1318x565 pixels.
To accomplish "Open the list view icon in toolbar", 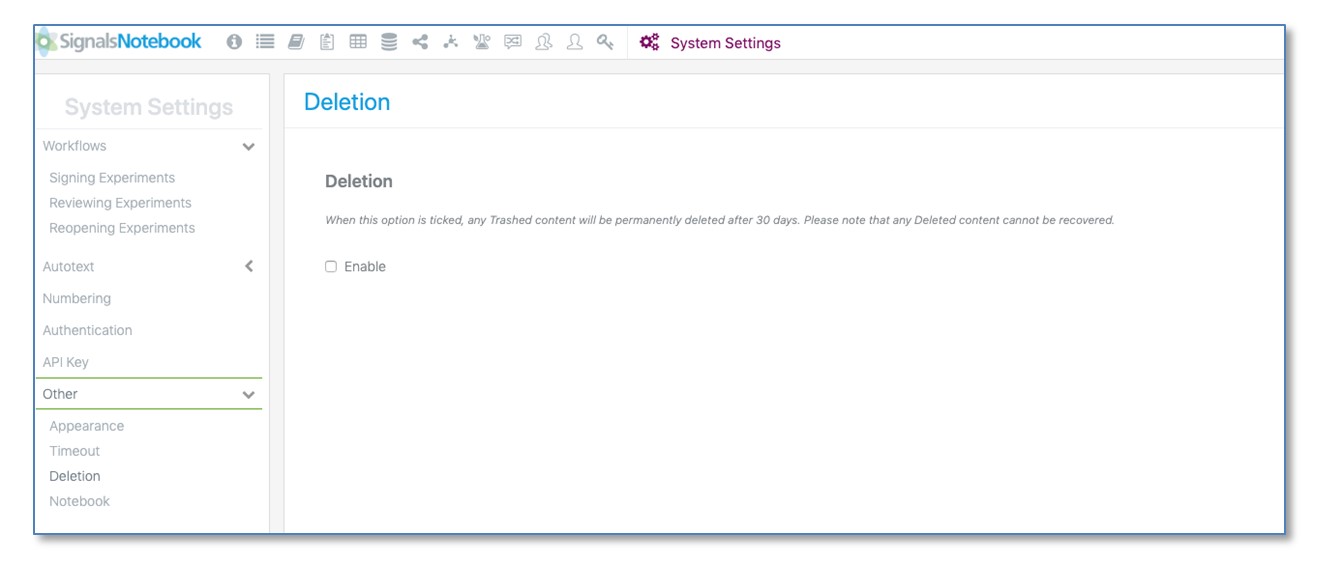I will click(x=265, y=42).
